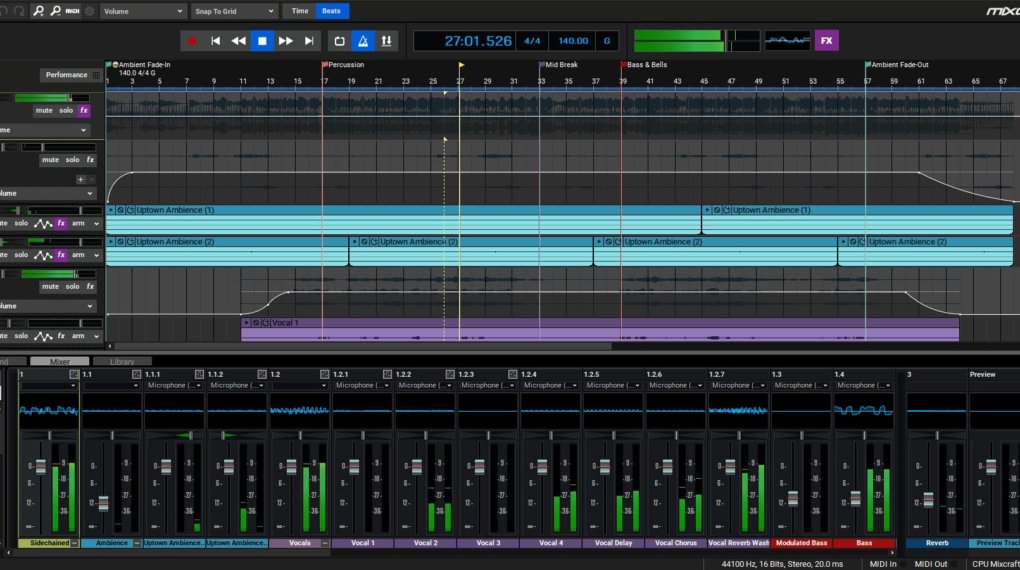The image size is (1020, 570).
Task: Collapse the Vocals mixer group
Action: (325, 543)
